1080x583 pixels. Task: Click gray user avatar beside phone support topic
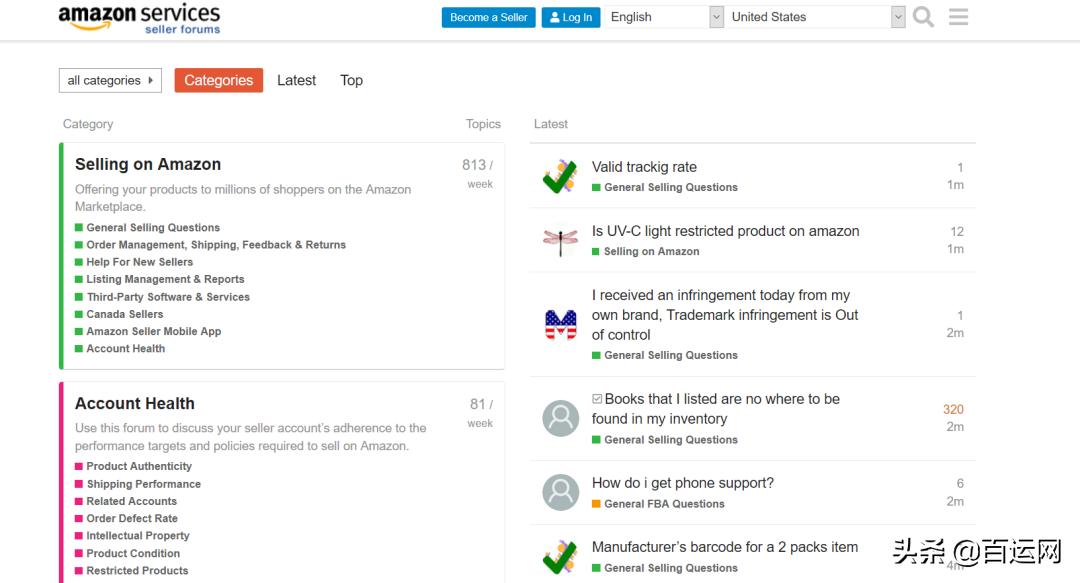[560, 492]
